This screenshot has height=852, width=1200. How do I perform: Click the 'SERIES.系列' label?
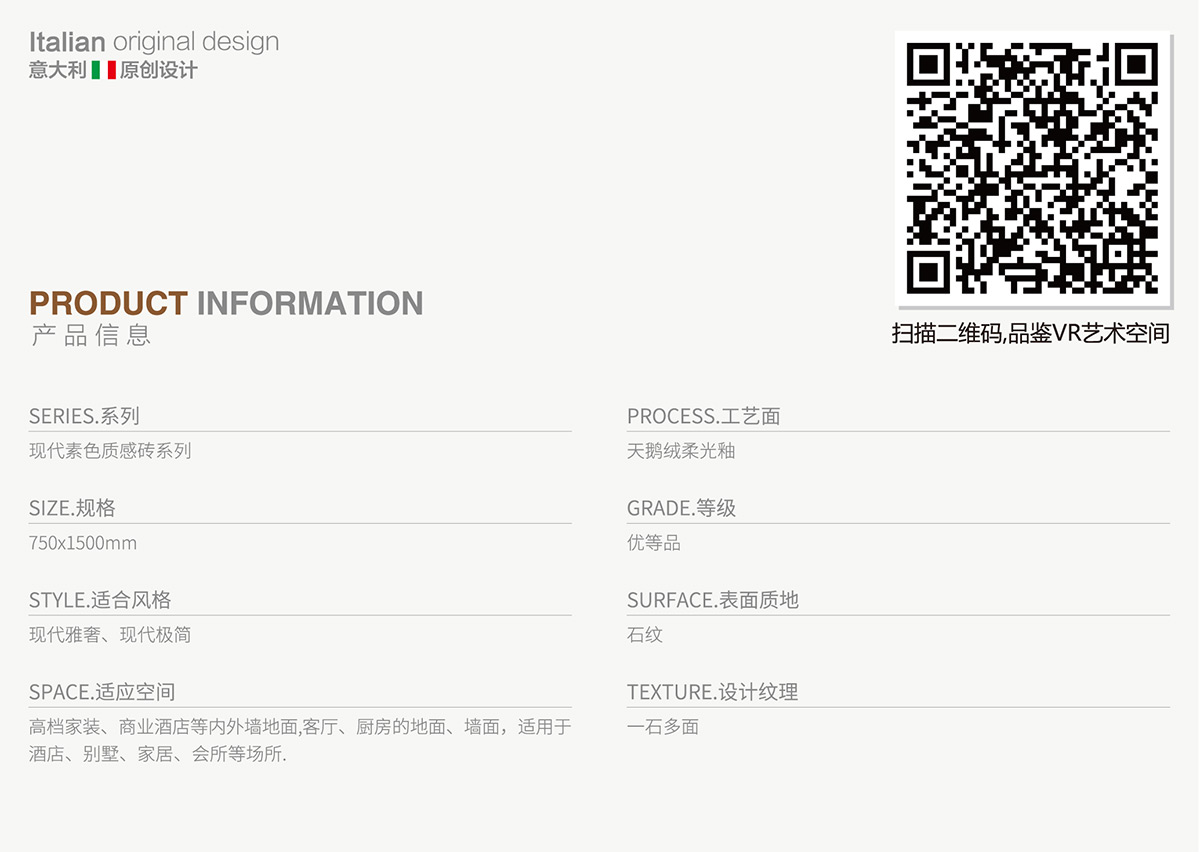tap(84, 416)
